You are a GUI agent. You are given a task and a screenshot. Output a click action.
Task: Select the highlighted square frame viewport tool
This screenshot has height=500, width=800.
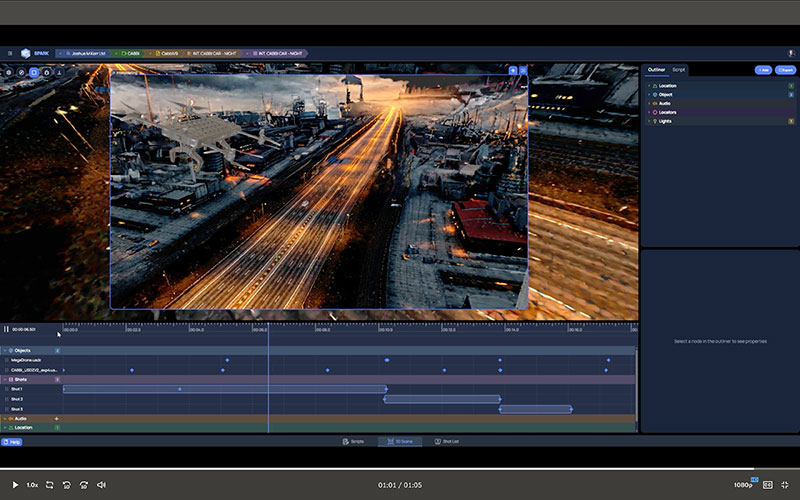(x=34, y=72)
